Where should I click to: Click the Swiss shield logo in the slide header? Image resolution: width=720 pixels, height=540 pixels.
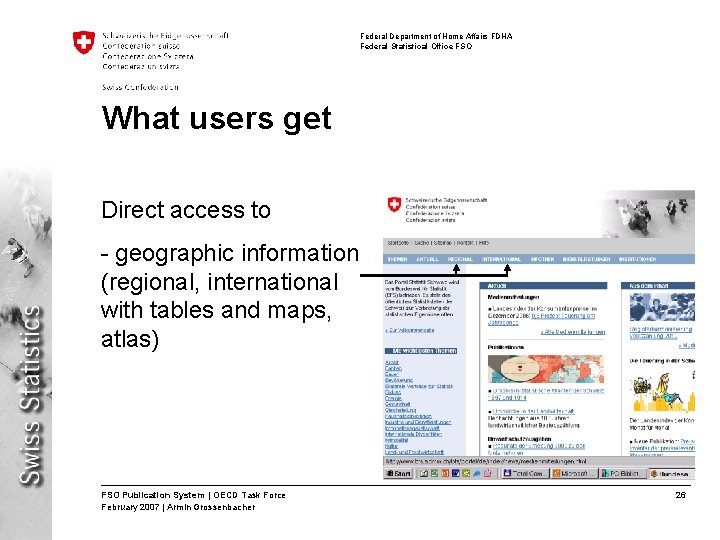point(84,42)
